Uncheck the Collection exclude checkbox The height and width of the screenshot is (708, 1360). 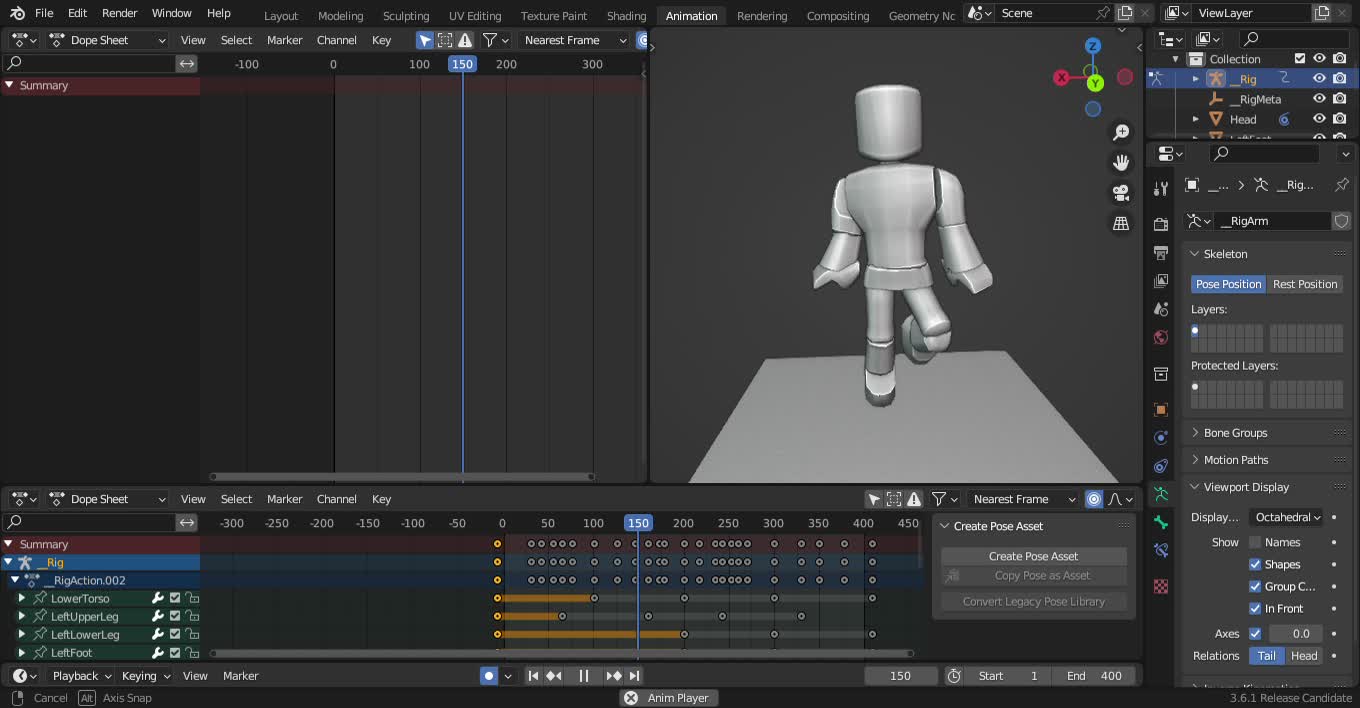(x=1300, y=59)
